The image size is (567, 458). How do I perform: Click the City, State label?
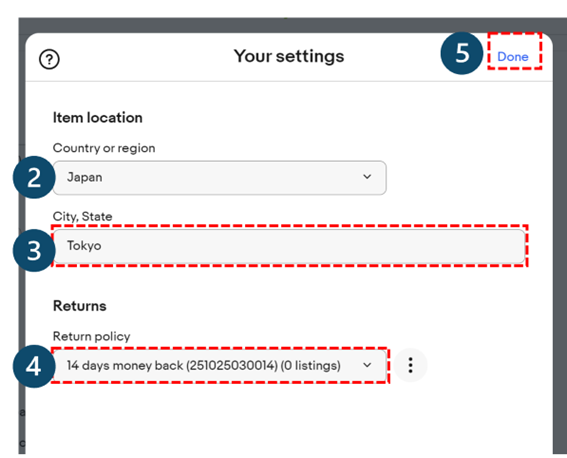[82, 217]
